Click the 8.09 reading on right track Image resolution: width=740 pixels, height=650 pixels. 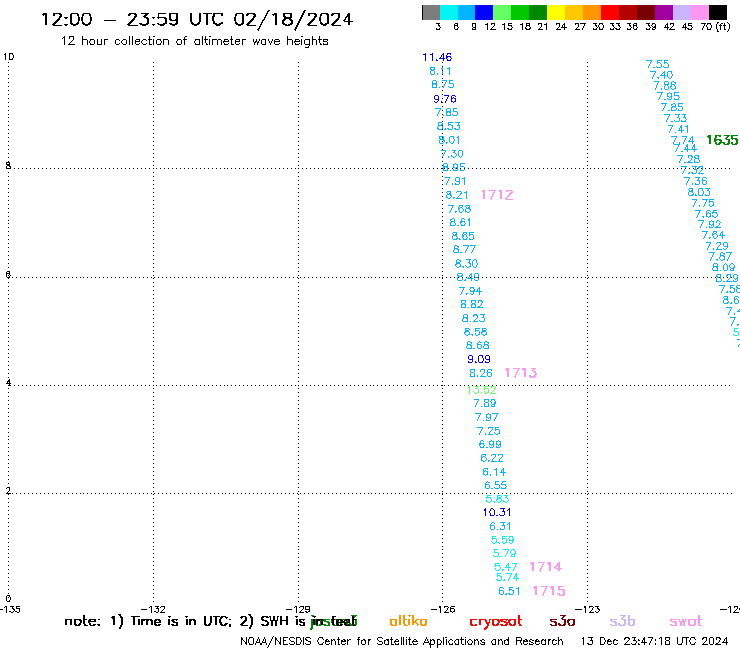(x=723, y=267)
